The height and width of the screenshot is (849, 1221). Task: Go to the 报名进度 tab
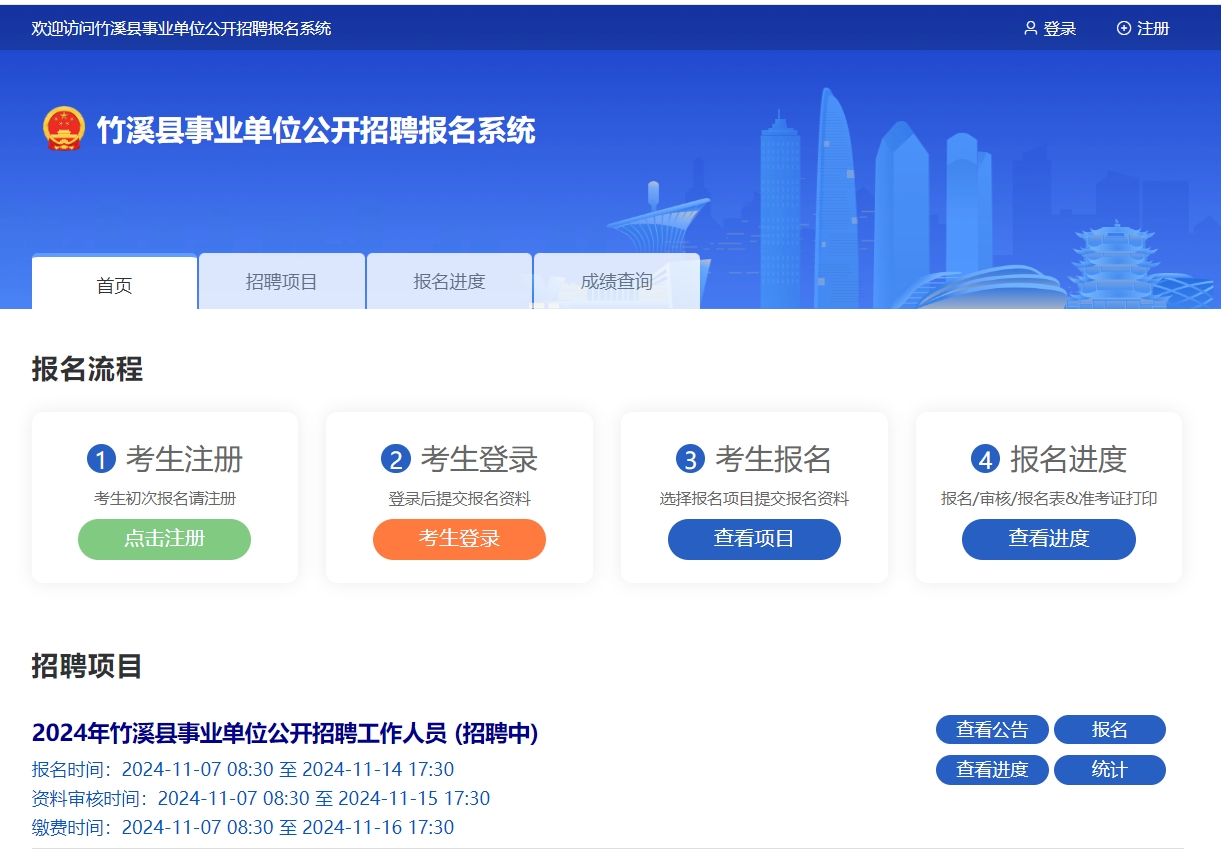coord(449,282)
